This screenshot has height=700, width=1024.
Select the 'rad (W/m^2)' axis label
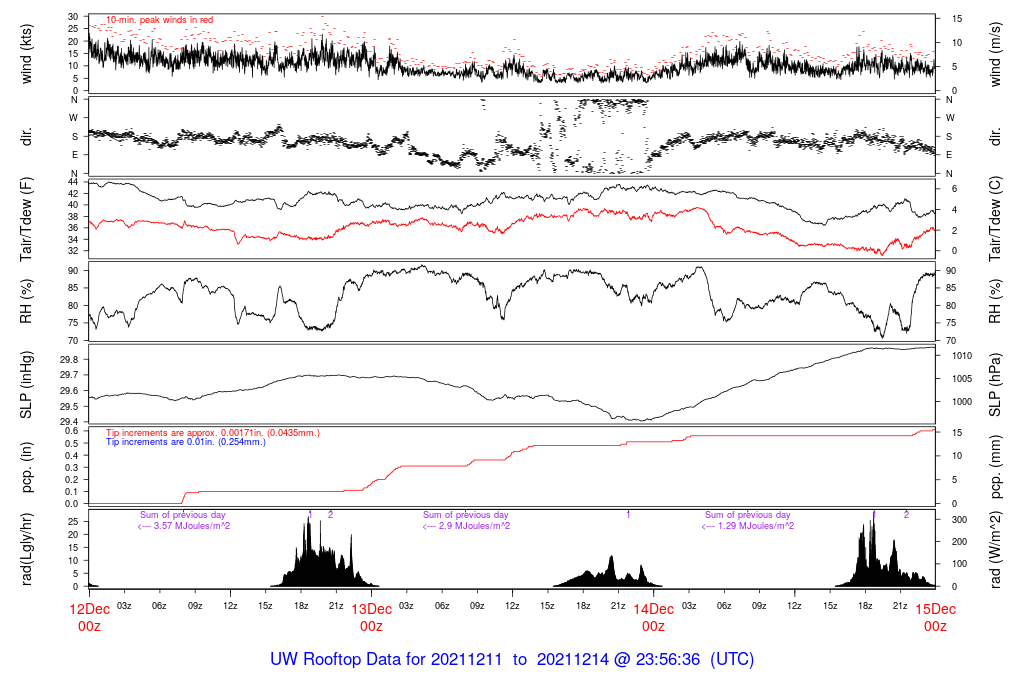pyautogui.click(x=995, y=550)
